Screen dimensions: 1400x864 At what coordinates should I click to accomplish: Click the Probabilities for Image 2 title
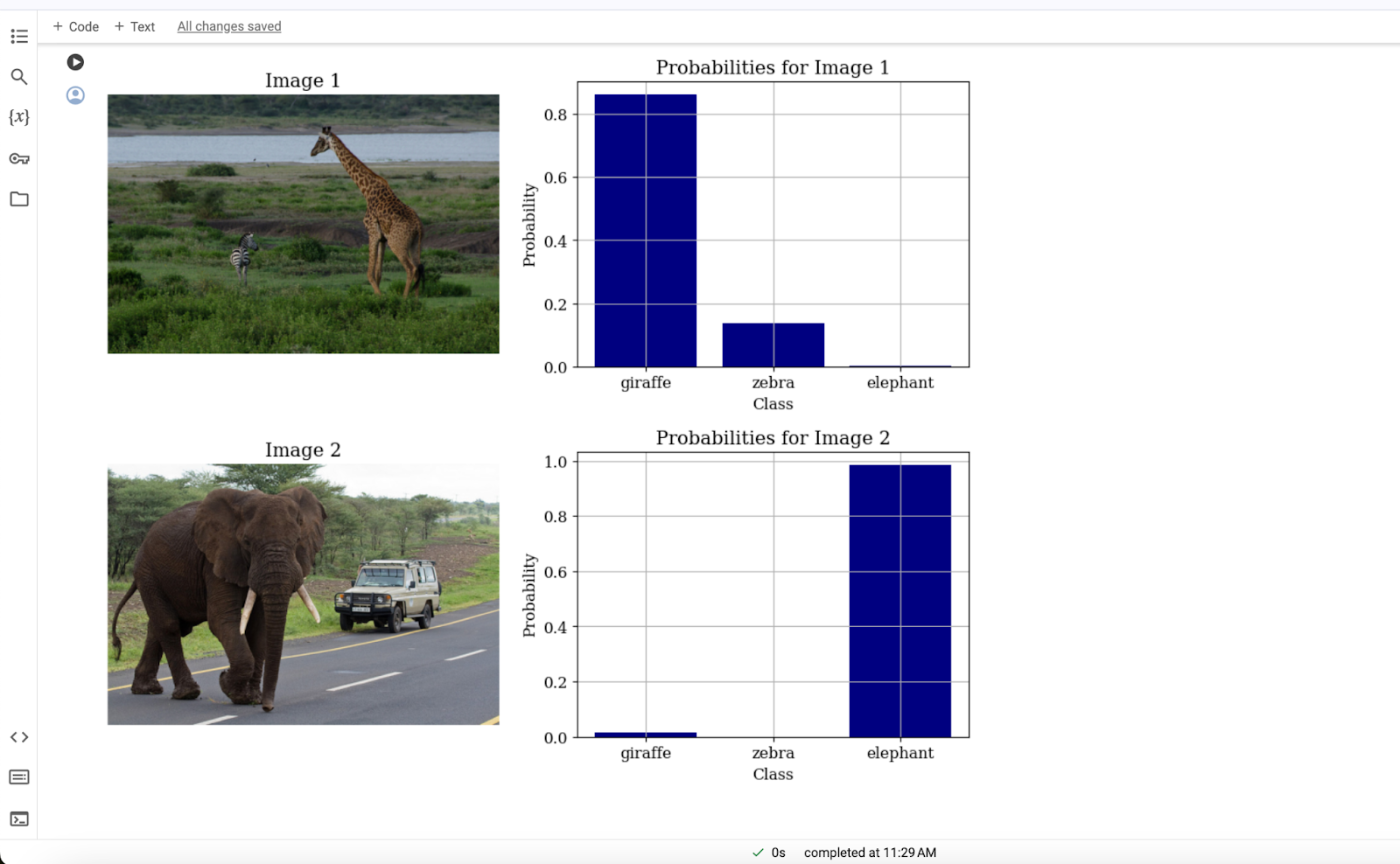tap(773, 438)
